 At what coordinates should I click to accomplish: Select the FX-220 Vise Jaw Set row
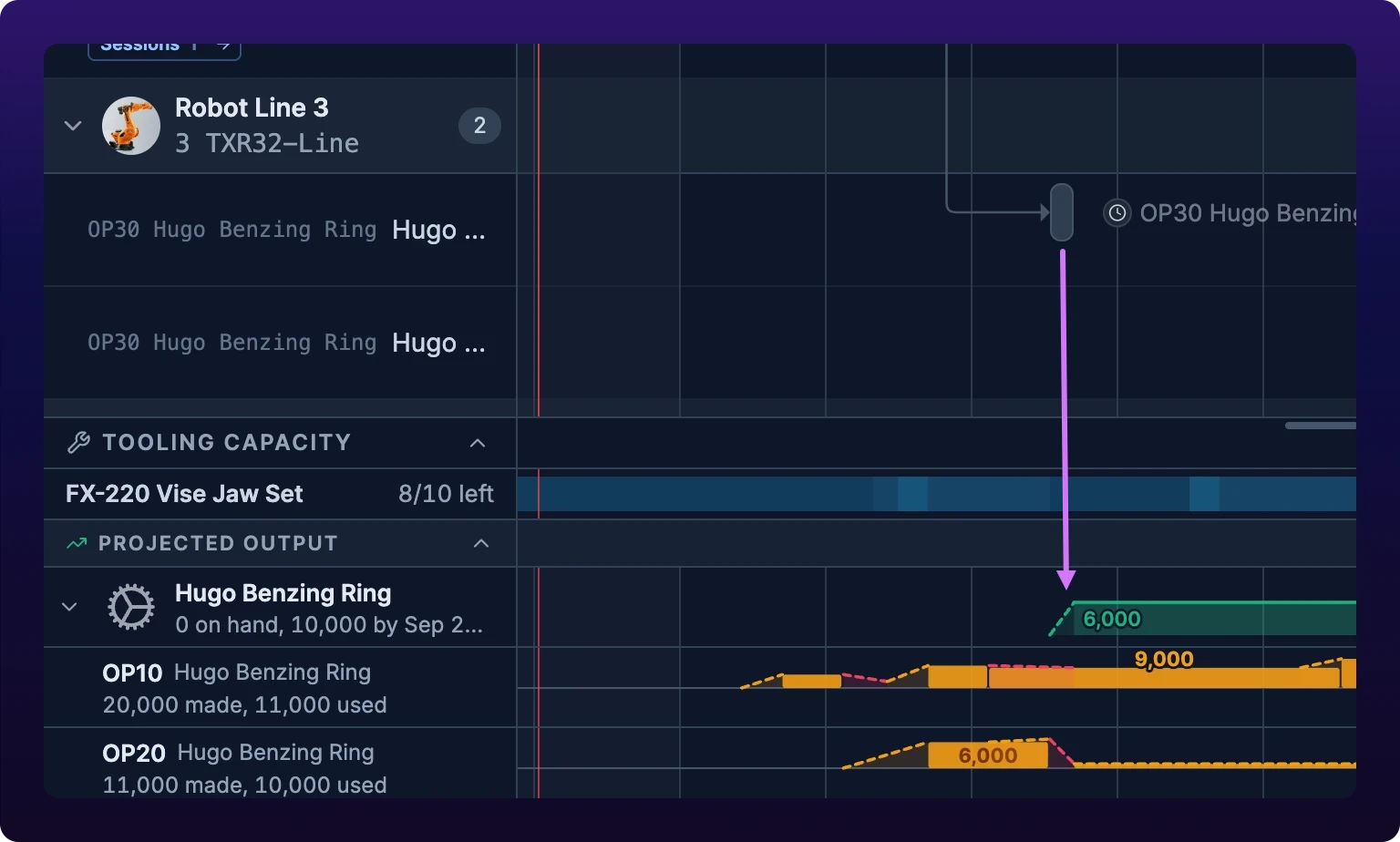pos(280,494)
